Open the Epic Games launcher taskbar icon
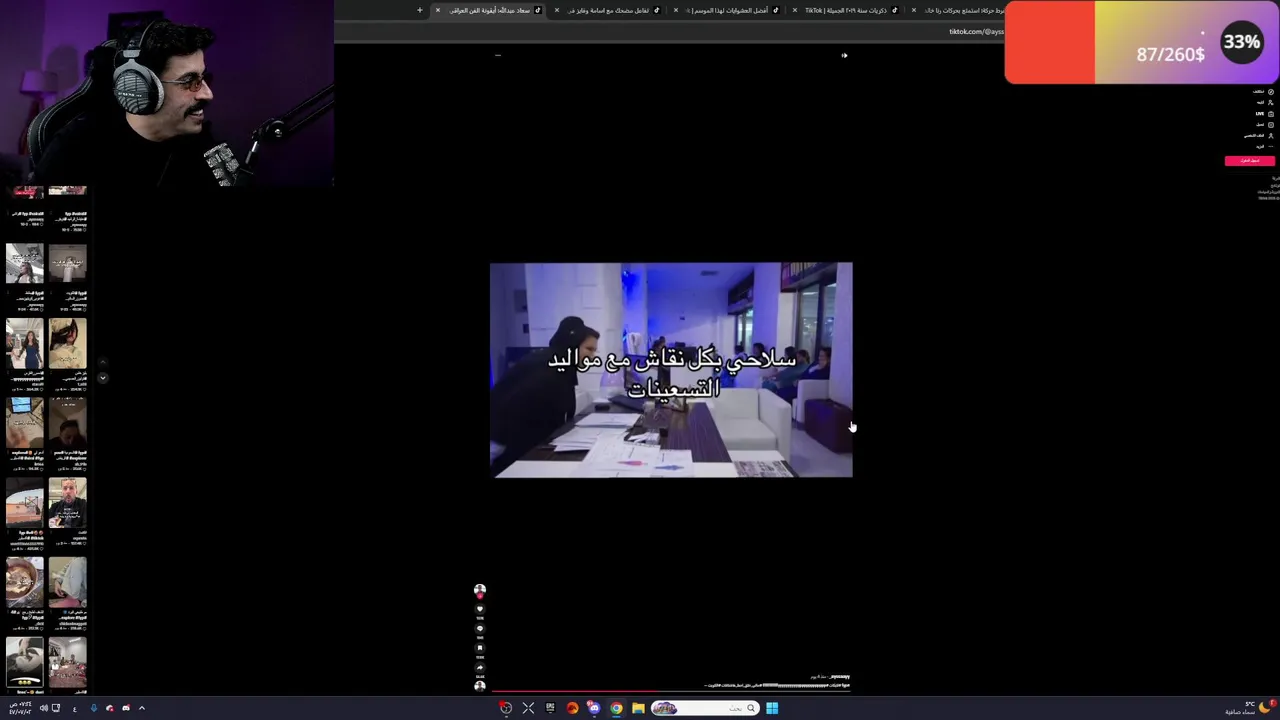The image size is (1280, 720). [x=550, y=708]
